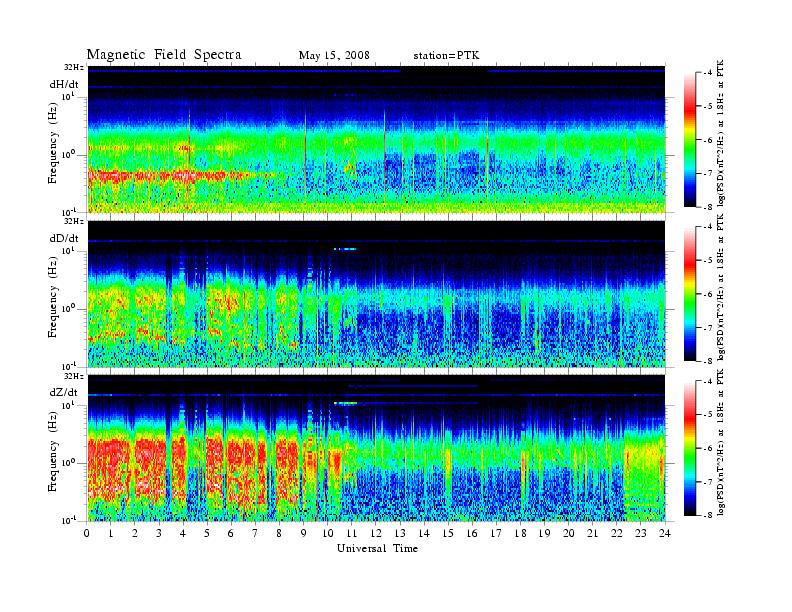
Task: Click the Frequency (Hz) label of the dD/dt panel
Action: coord(53,299)
